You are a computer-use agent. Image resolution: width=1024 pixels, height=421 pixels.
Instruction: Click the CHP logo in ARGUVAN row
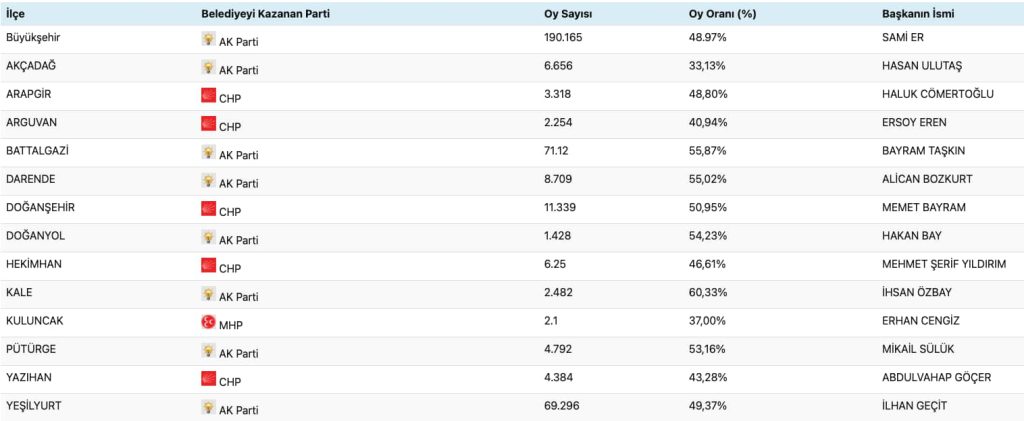[208, 125]
